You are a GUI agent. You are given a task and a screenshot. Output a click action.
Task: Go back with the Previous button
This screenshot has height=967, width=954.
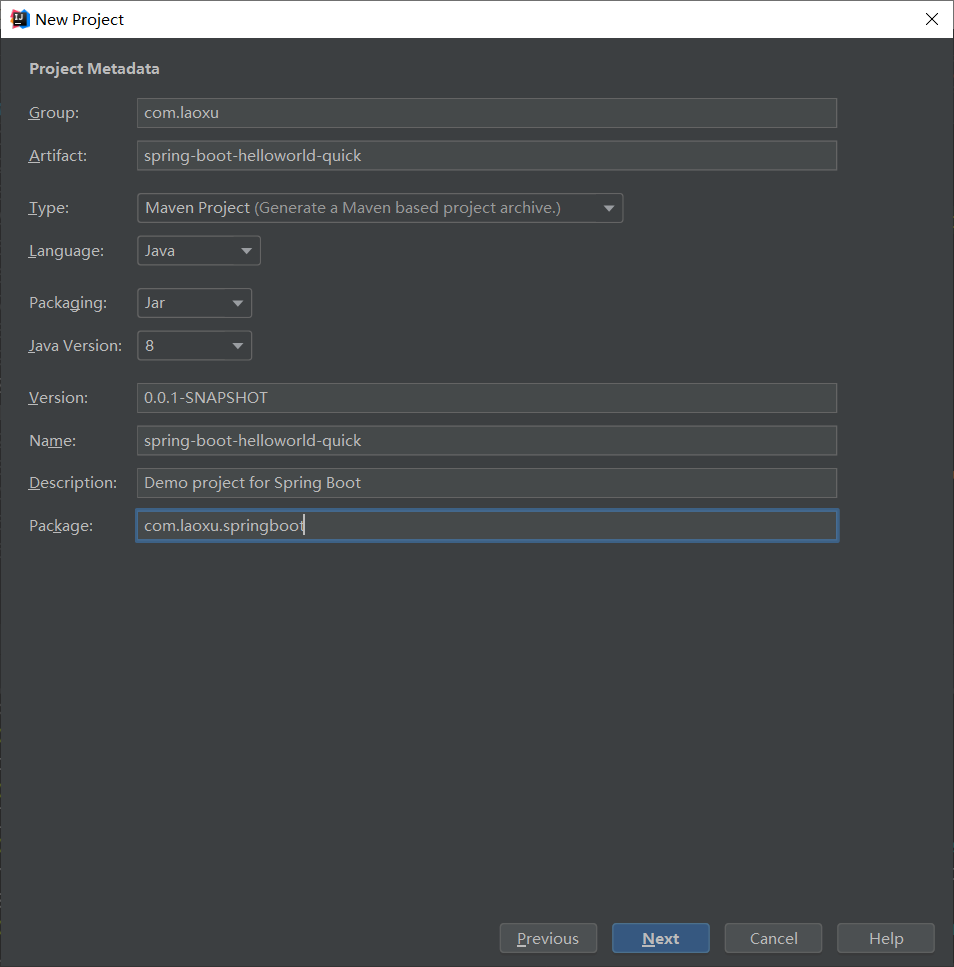tap(548, 938)
